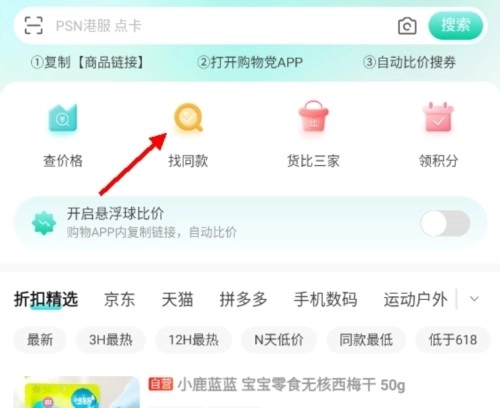Choose the 低于618 filter chip
Viewport: 500px width, 408px height.
453,340
